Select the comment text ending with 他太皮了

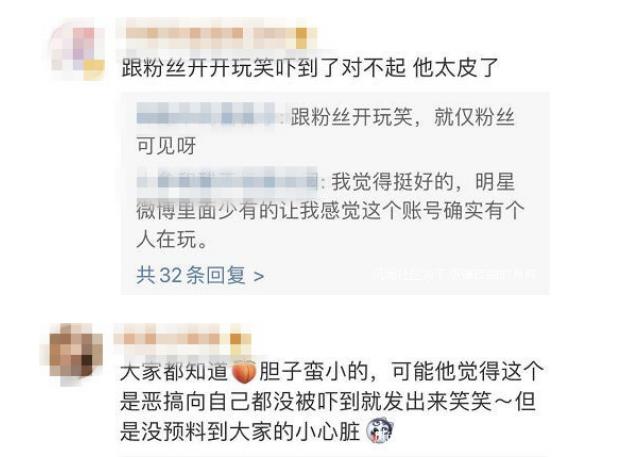tap(310, 67)
